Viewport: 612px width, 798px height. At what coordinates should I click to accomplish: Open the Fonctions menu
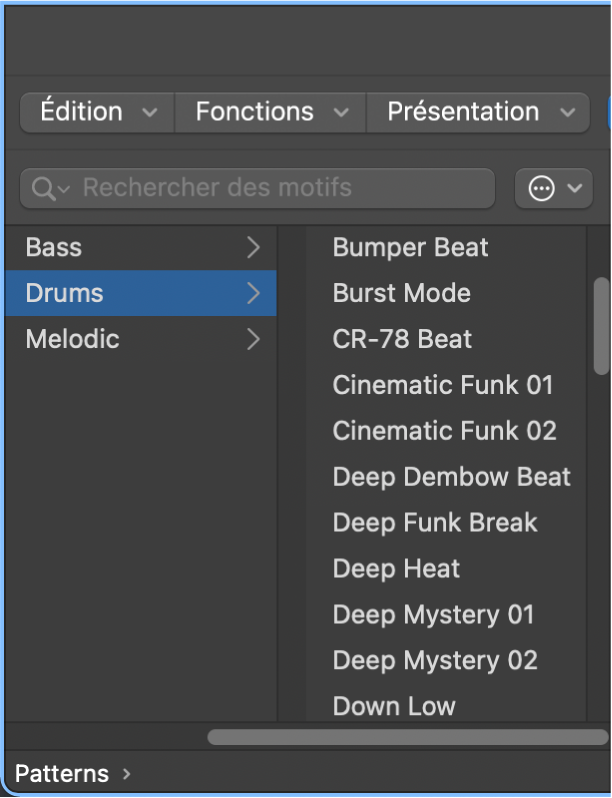pyautogui.click(x=270, y=112)
